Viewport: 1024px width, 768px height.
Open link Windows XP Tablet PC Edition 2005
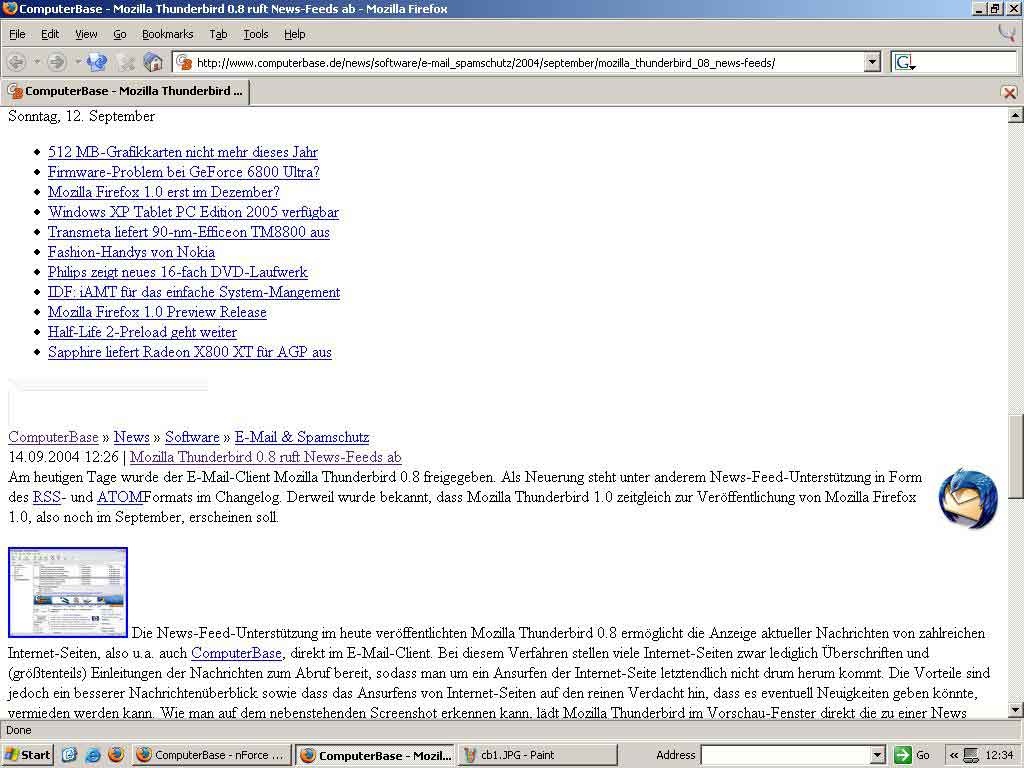[x=193, y=212]
